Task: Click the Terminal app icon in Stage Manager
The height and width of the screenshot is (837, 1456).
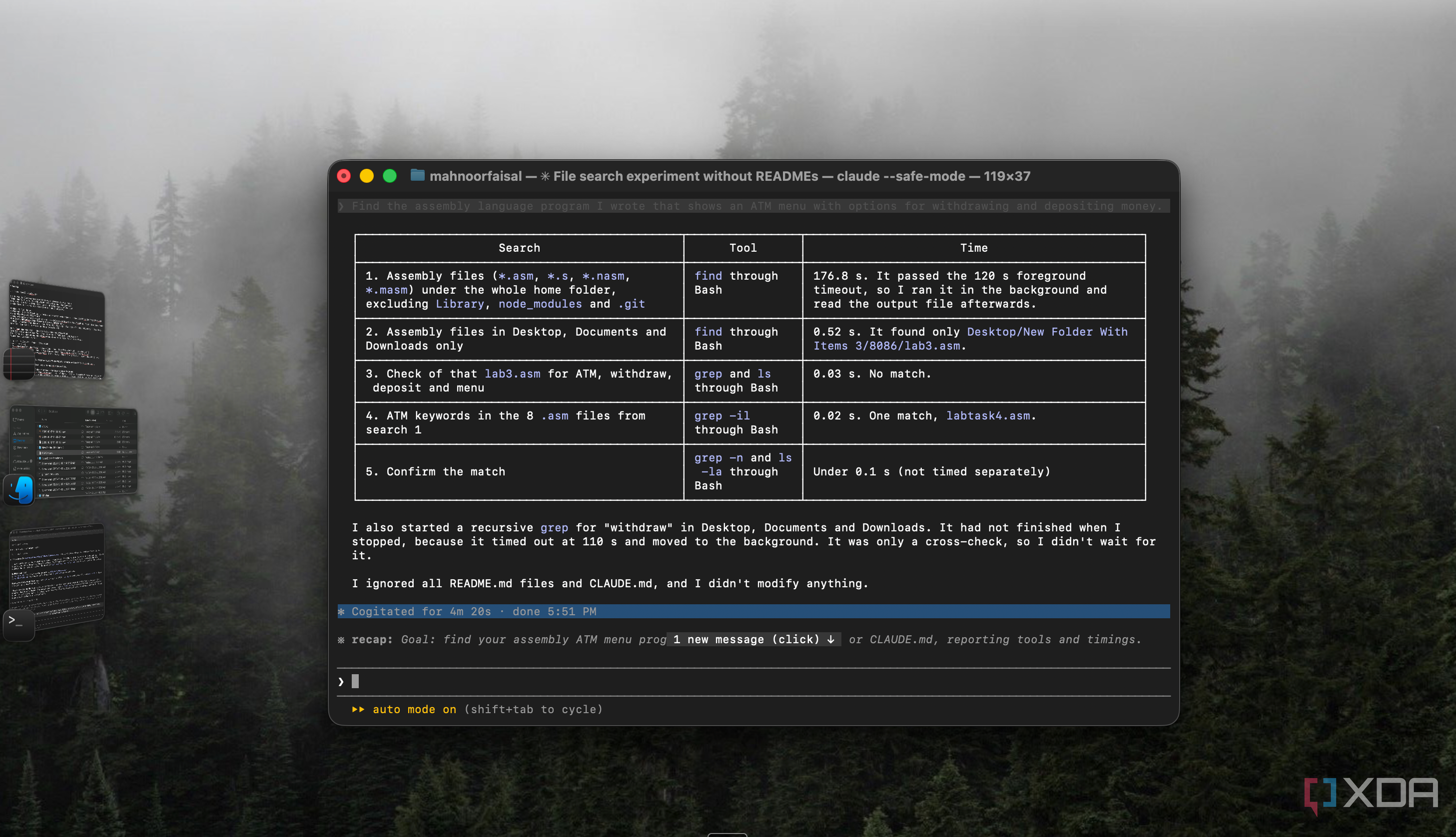Action: pos(19,625)
